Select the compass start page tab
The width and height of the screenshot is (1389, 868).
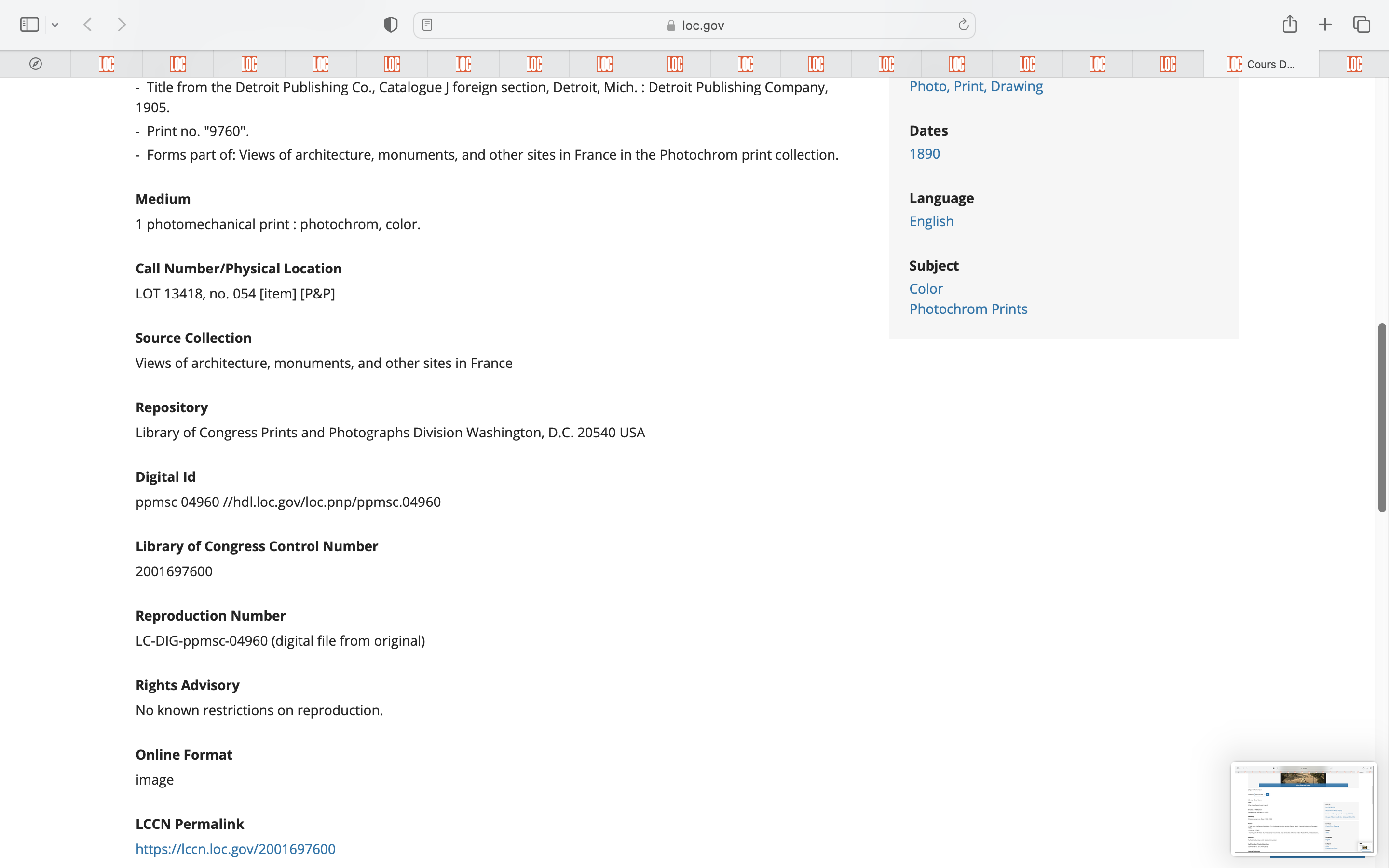click(36, 64)
